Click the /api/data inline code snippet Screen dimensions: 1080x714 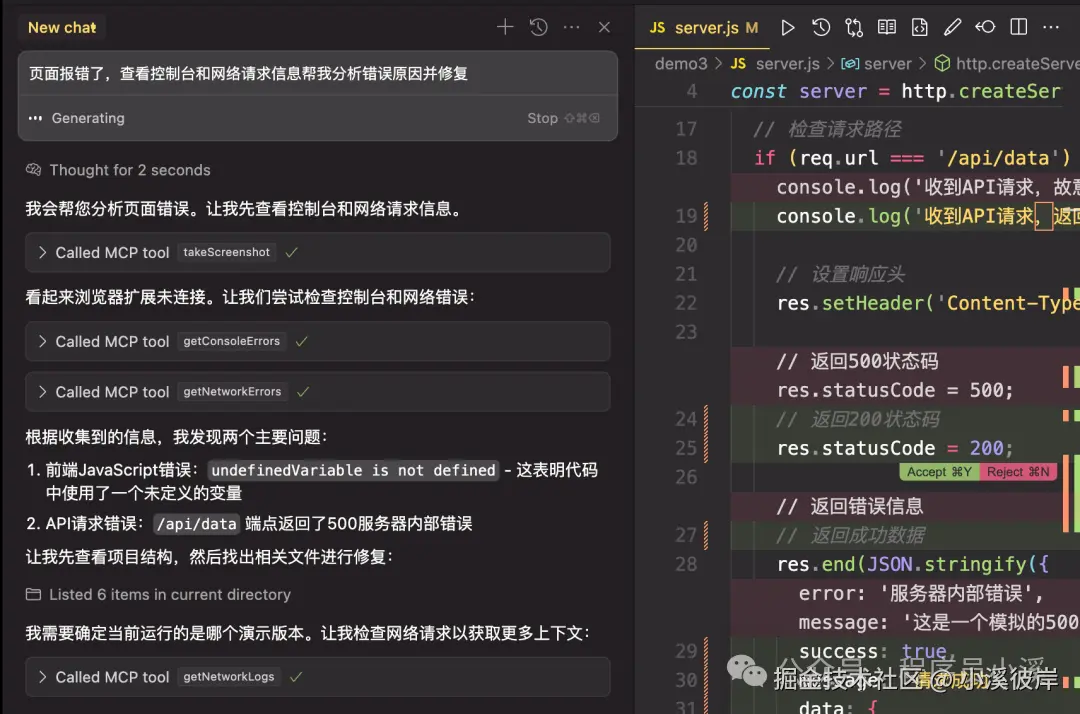click(196, 524)
